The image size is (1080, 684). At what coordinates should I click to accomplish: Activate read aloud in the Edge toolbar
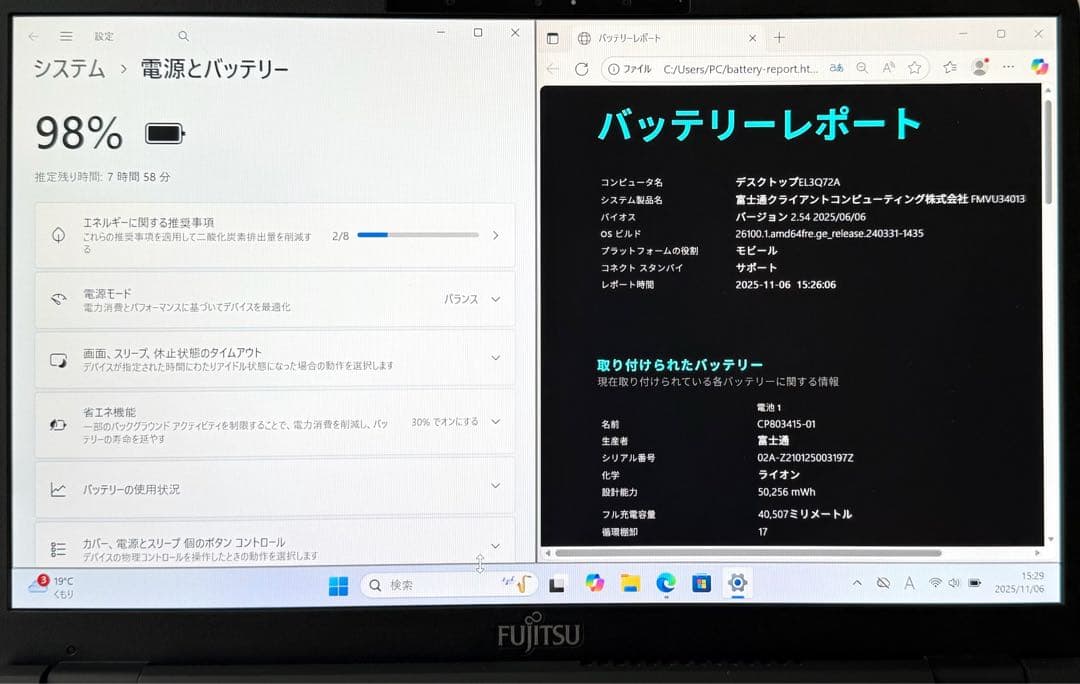coord(888,67)
